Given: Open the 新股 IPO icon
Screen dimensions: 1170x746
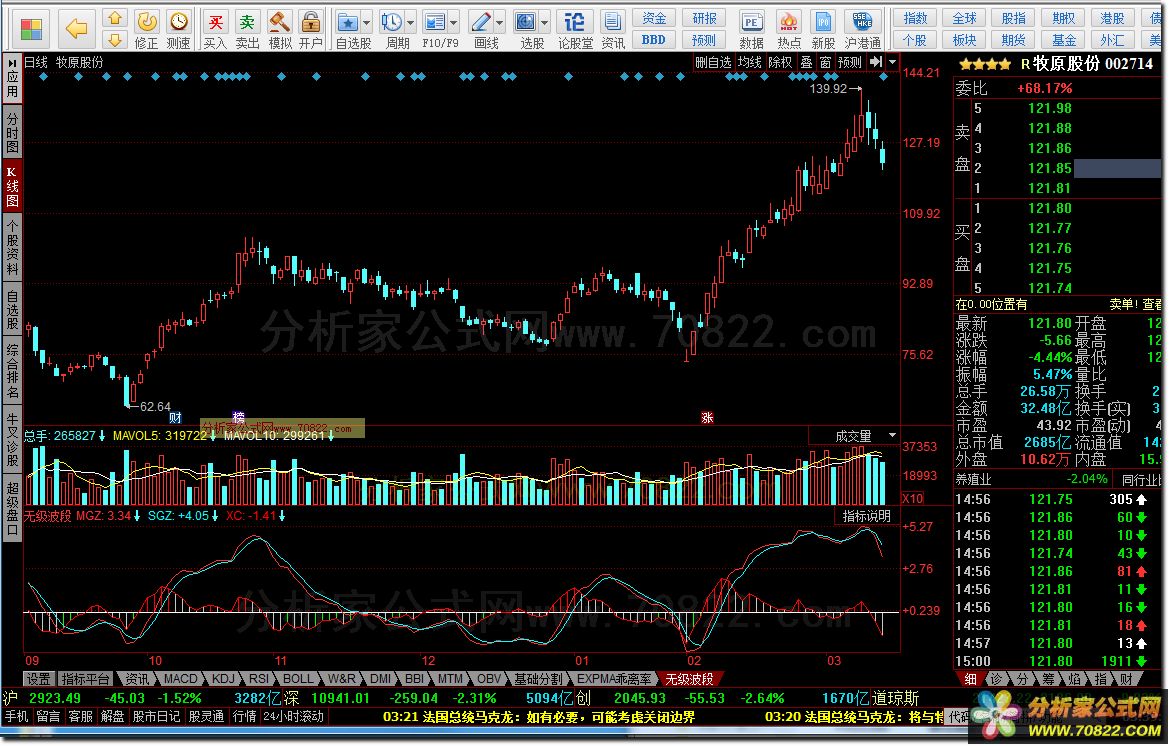Looking at the screenshot, I should (823, 30).
